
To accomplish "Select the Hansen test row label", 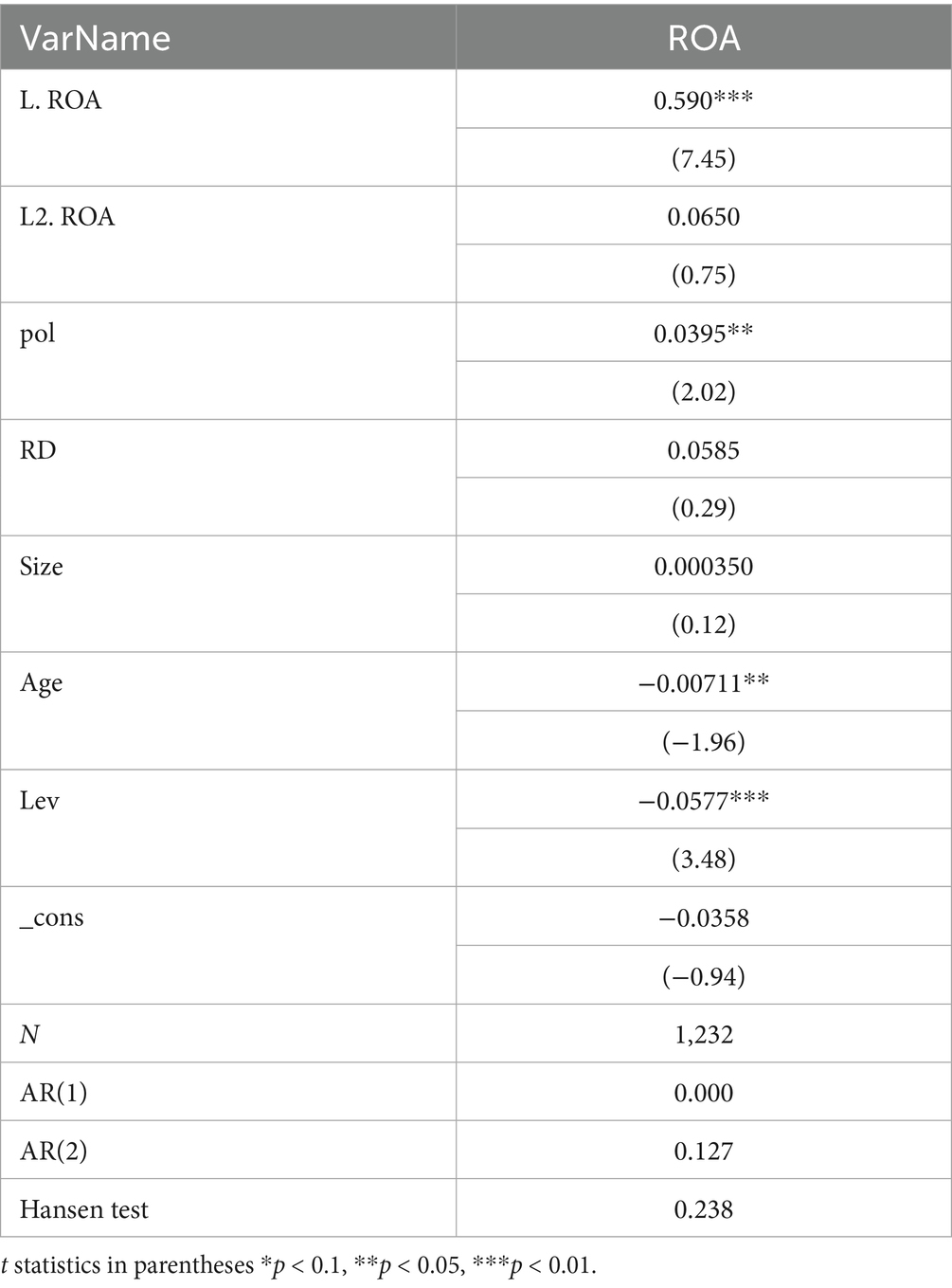I will point(84,1209).
